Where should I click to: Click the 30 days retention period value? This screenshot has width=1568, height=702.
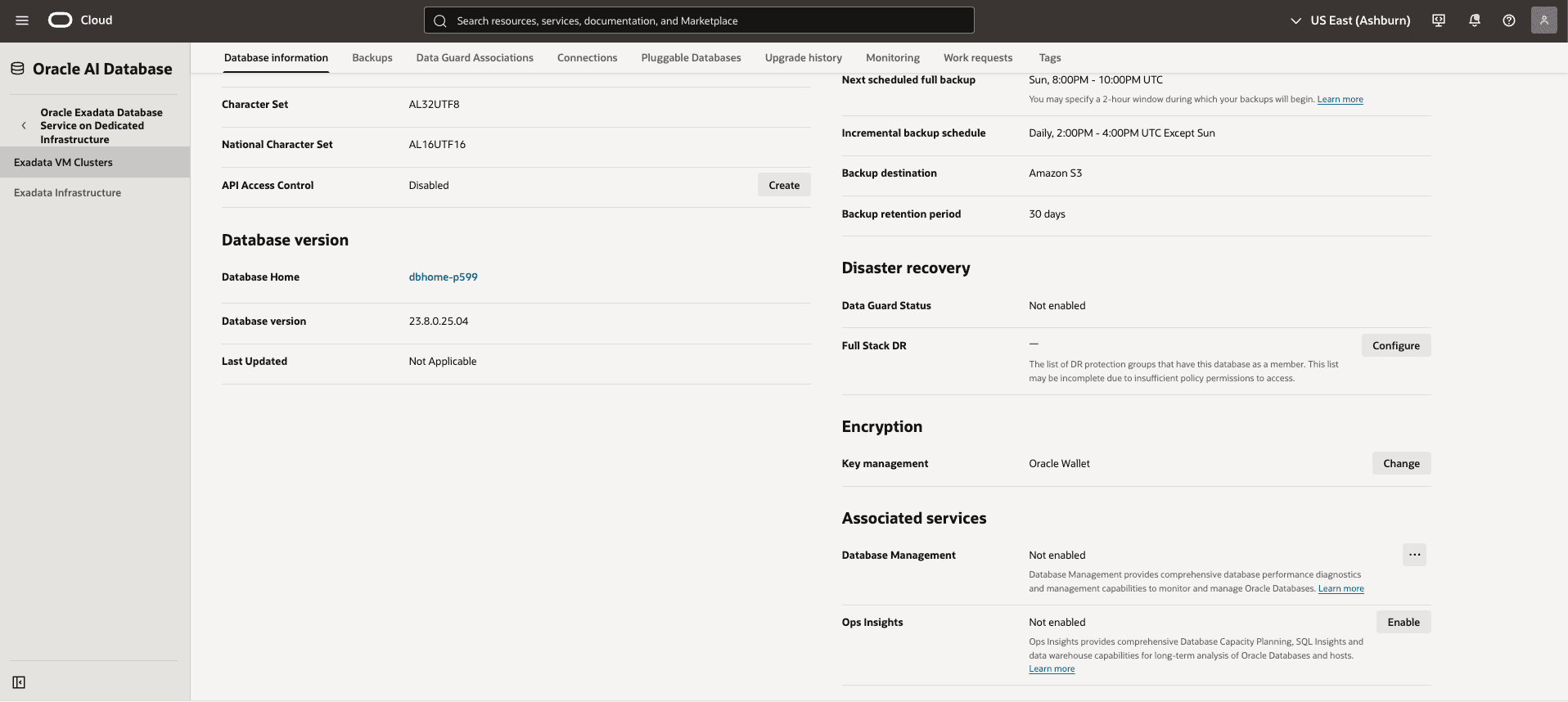click(1048, 214)
